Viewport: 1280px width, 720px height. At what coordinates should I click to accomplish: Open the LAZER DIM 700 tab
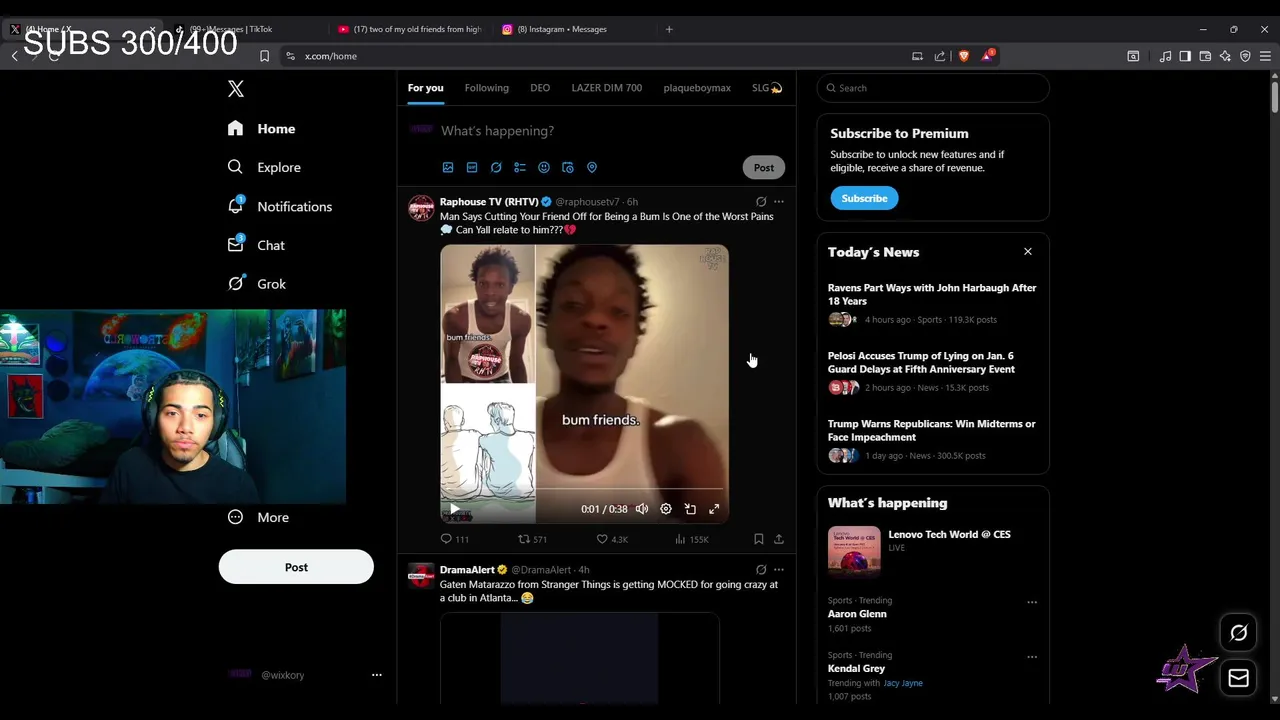click(607, 88)
